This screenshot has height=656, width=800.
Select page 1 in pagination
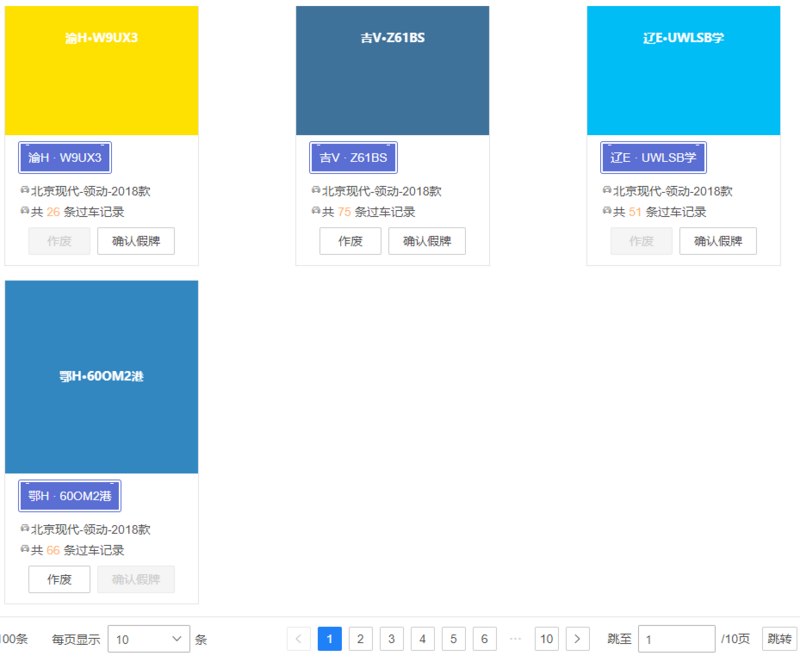[x=330, y=639]
